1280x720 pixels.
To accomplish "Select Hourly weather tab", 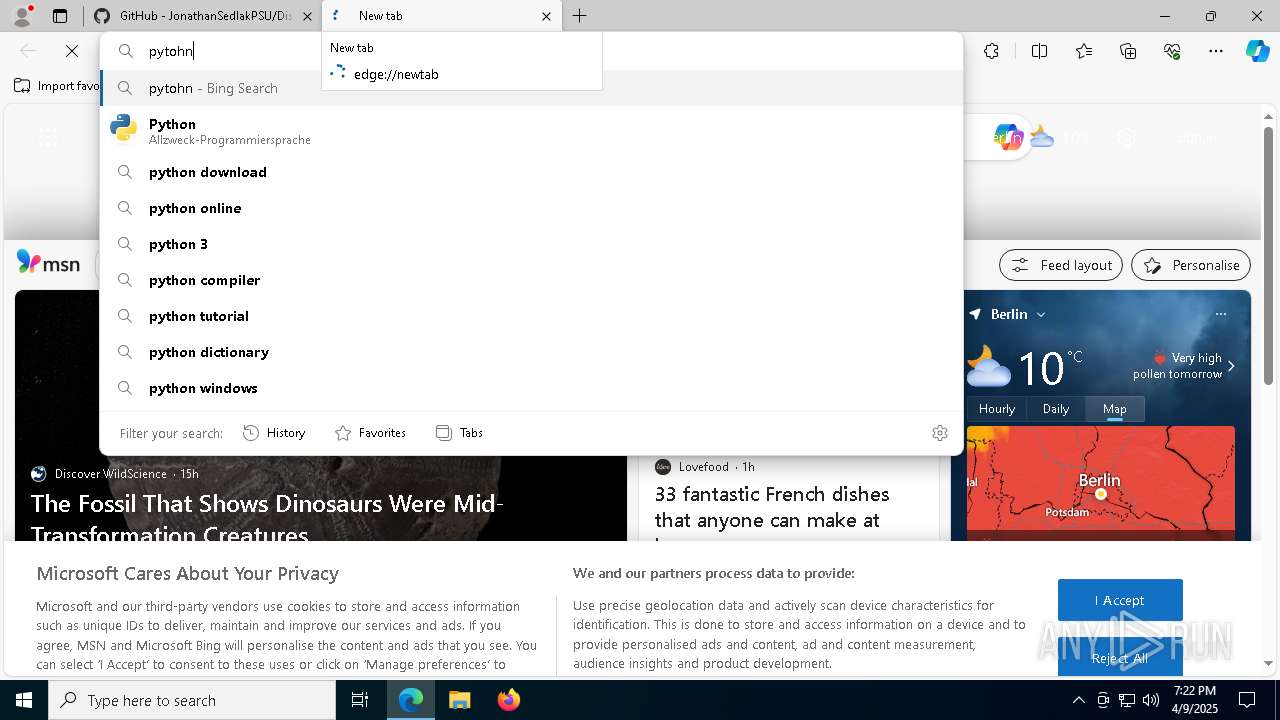I will coord(997,409).
